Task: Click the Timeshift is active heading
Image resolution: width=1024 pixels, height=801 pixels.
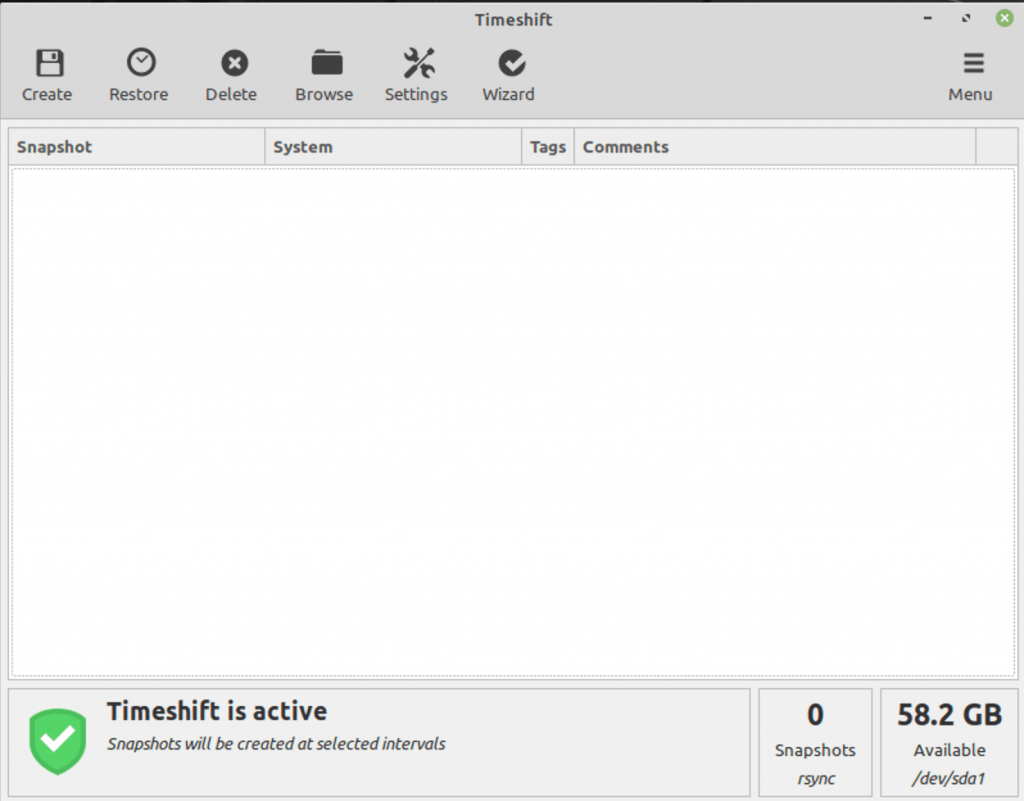Action: click(216, 711)
